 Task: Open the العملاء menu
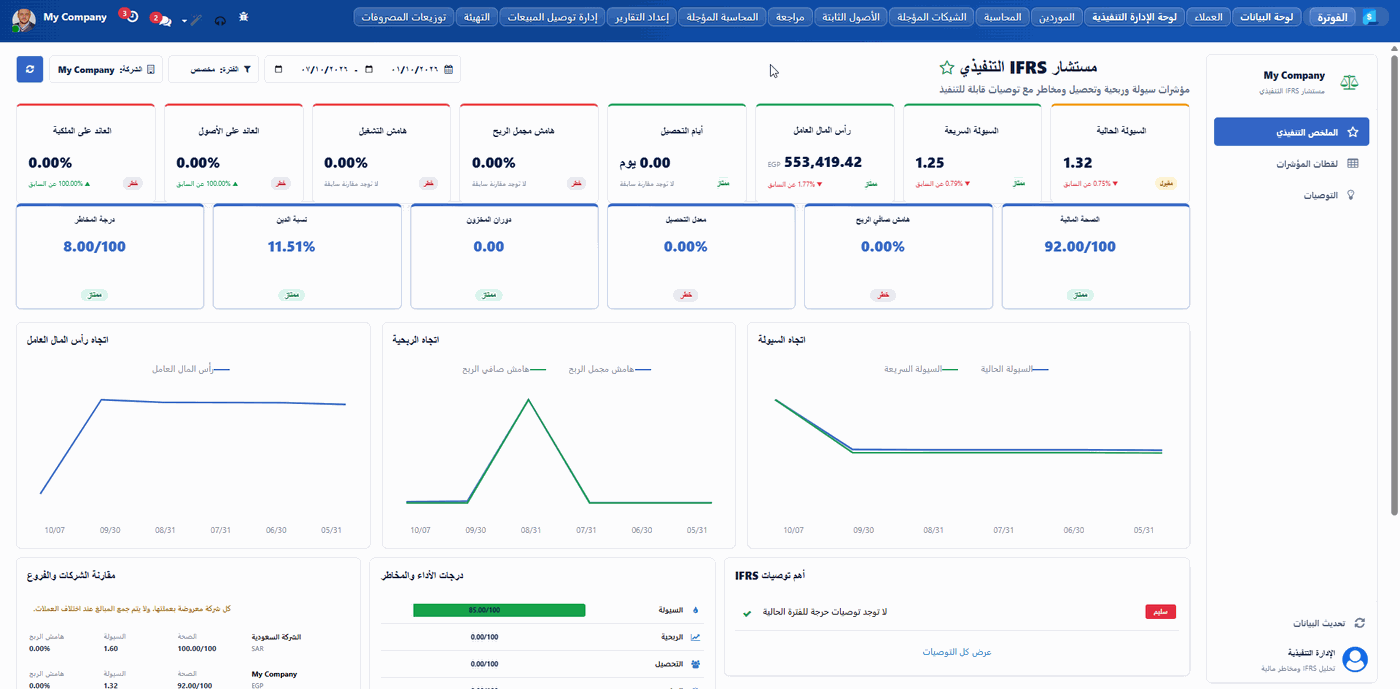(1209, 17)
